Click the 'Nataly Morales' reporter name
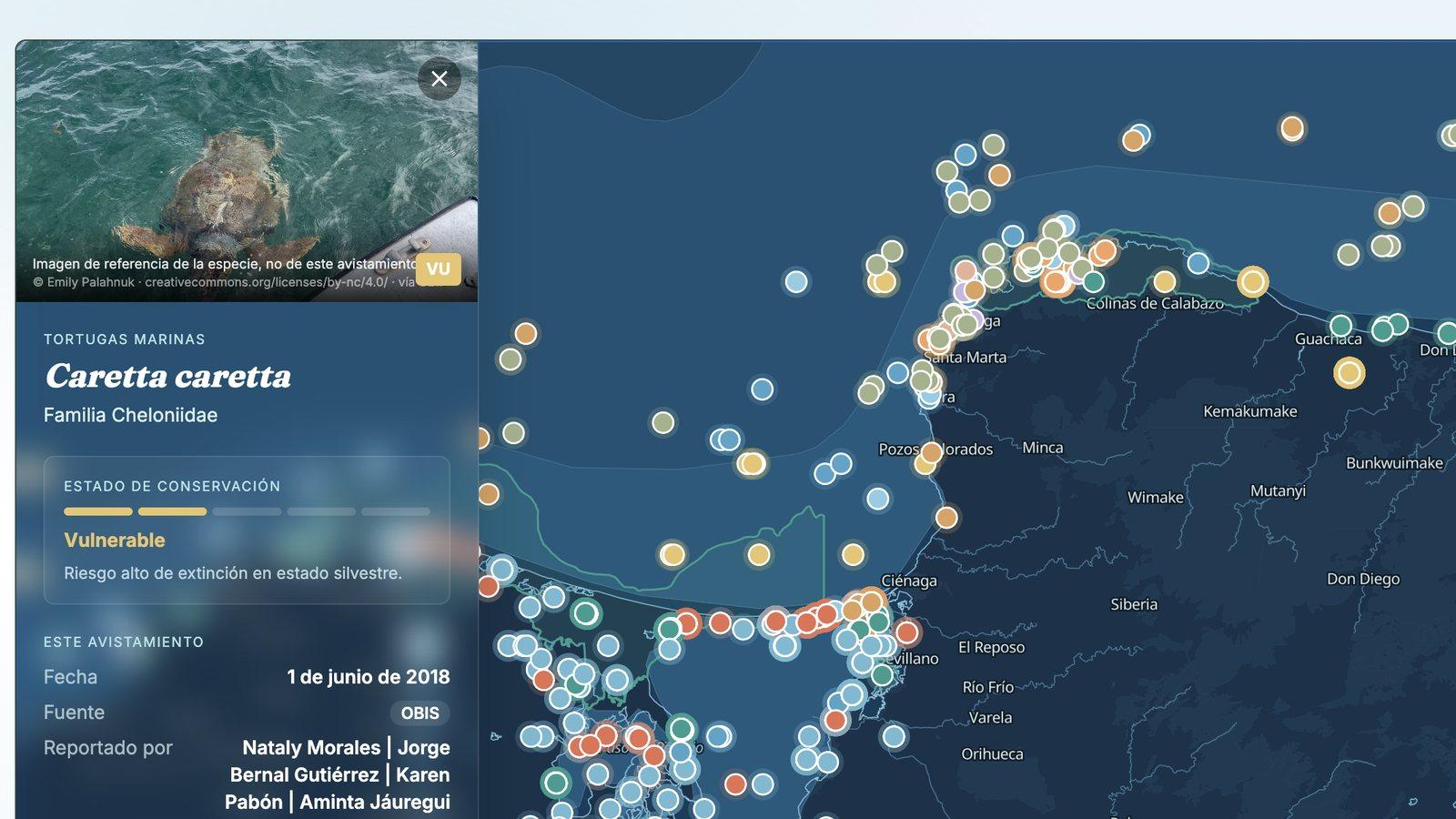 311,748
